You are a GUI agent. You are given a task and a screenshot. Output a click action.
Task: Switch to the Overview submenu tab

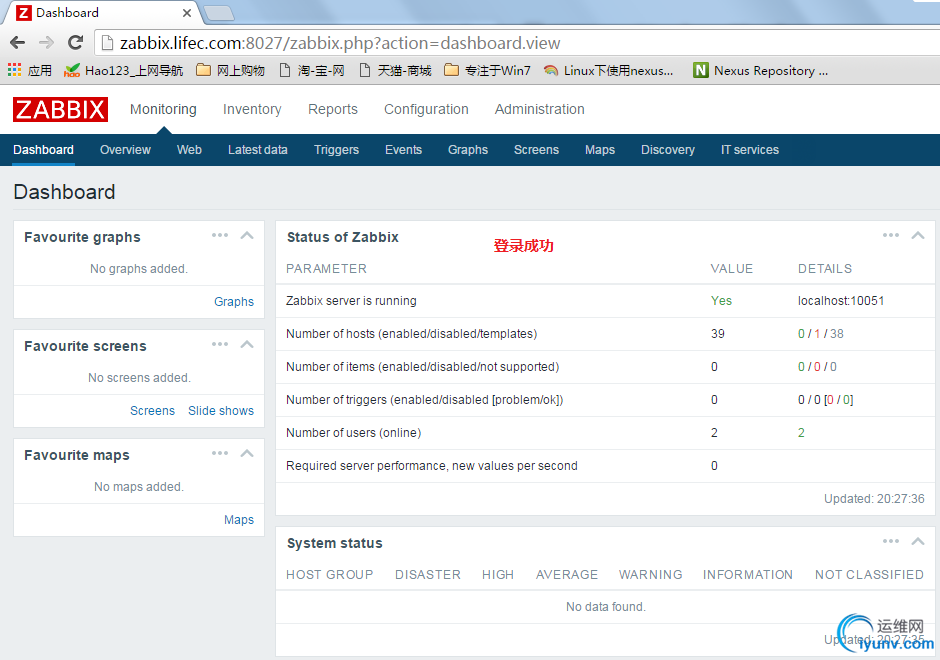[x=125, y=150]
